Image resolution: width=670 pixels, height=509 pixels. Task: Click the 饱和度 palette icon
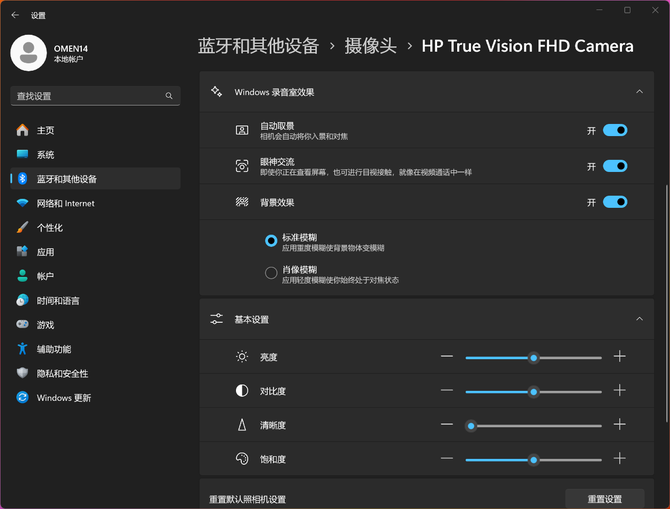pos(242,459)
